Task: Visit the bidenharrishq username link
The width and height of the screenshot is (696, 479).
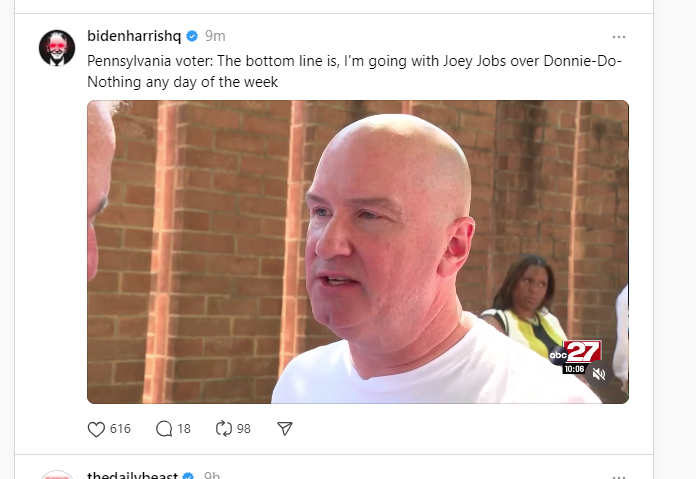Action: (x=134, y=36)
